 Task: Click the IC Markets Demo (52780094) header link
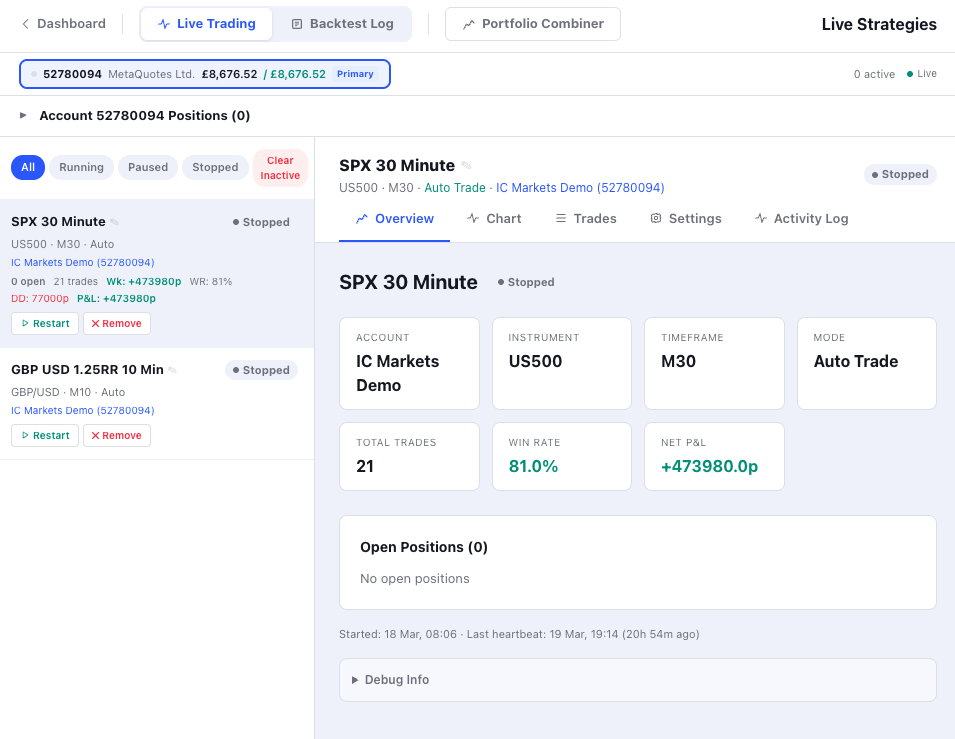pyautogui.click(x=580, y=187)
